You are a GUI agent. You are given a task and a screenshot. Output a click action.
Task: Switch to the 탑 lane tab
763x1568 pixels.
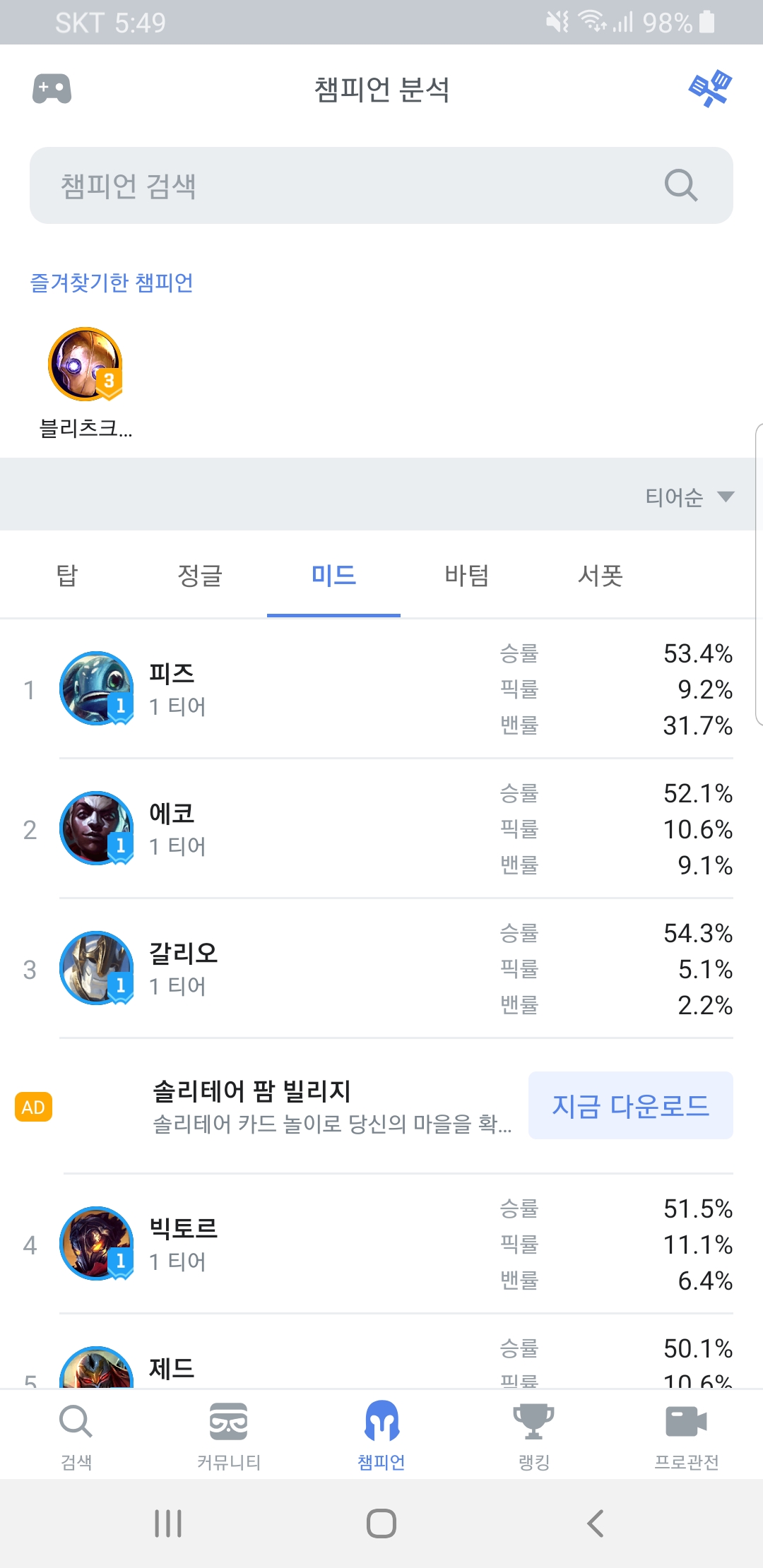(67, 575)
